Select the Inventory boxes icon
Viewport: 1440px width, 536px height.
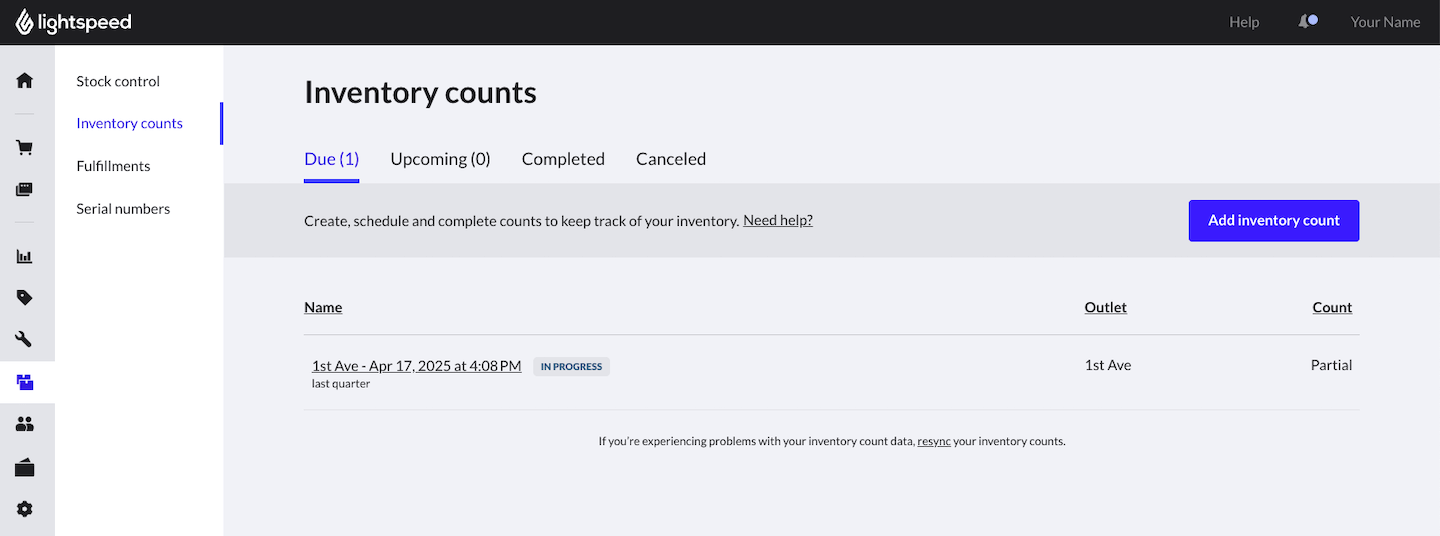pos(25,381)
